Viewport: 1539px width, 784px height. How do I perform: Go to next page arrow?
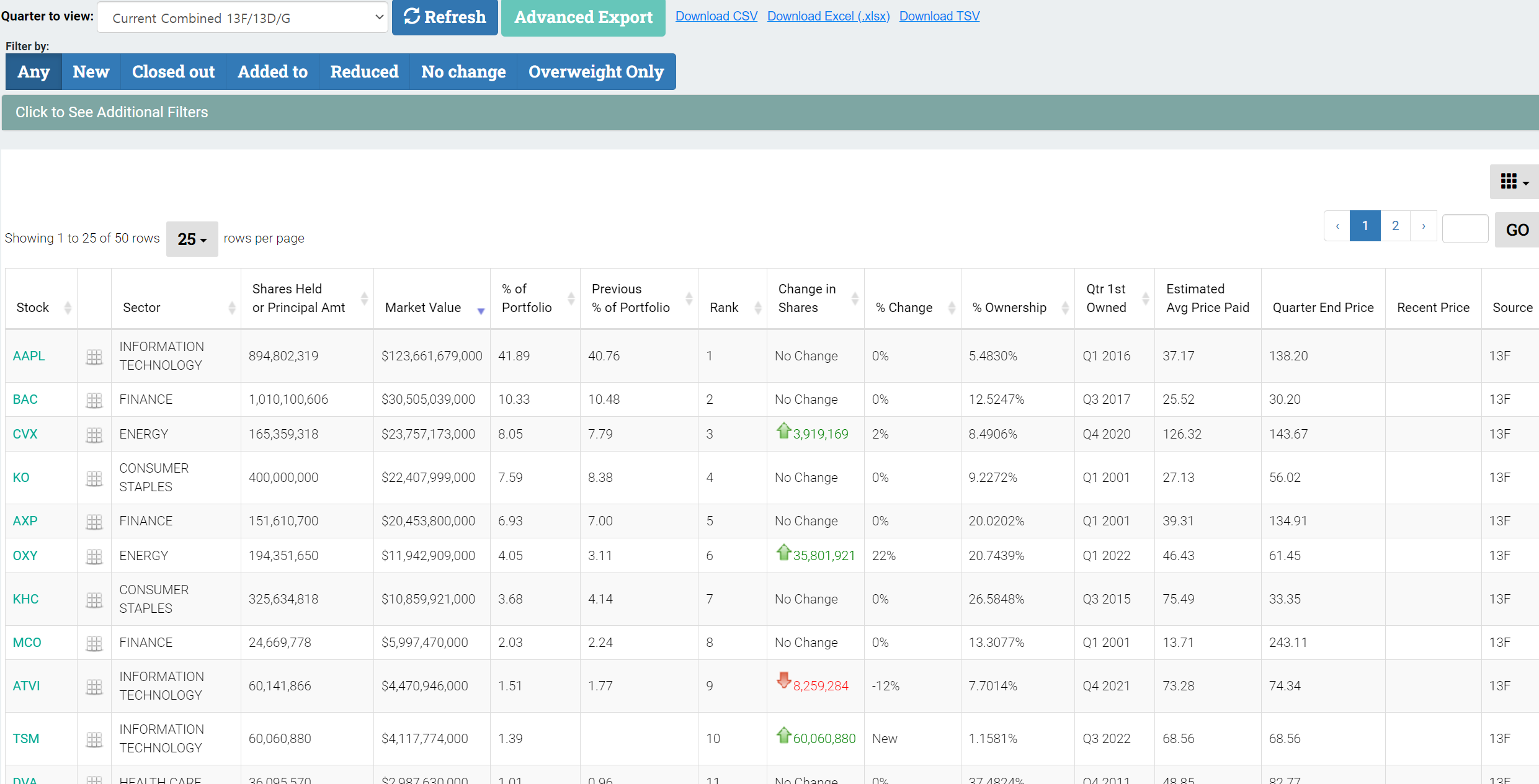[1423, 226]
